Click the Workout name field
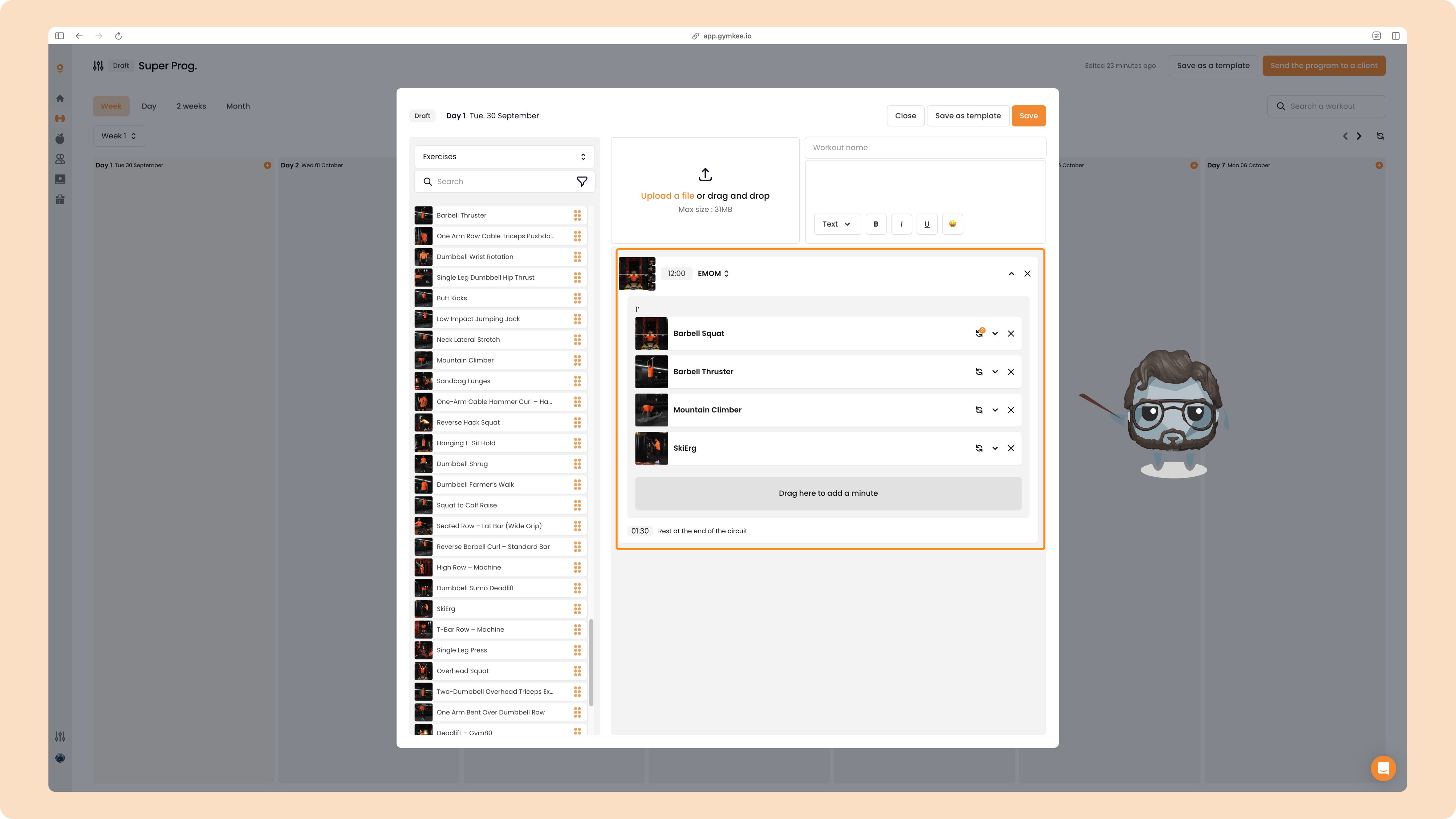This screenshot has height=819, width=1456. (925, 148)
